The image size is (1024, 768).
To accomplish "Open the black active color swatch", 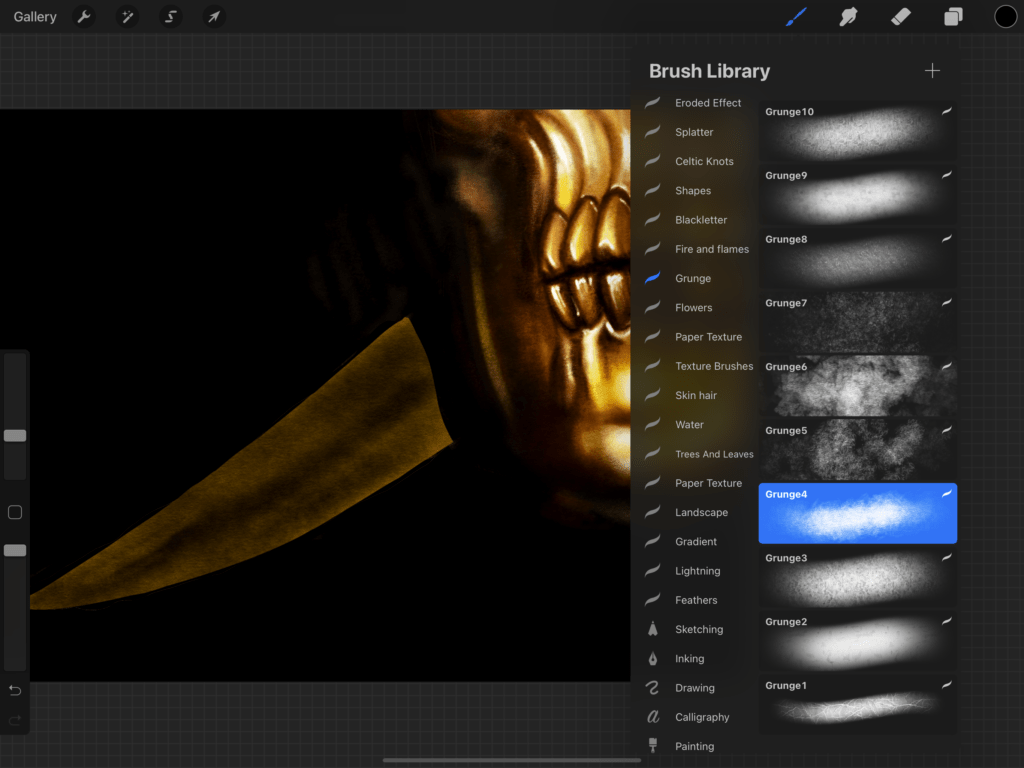I will (1005, 17).
